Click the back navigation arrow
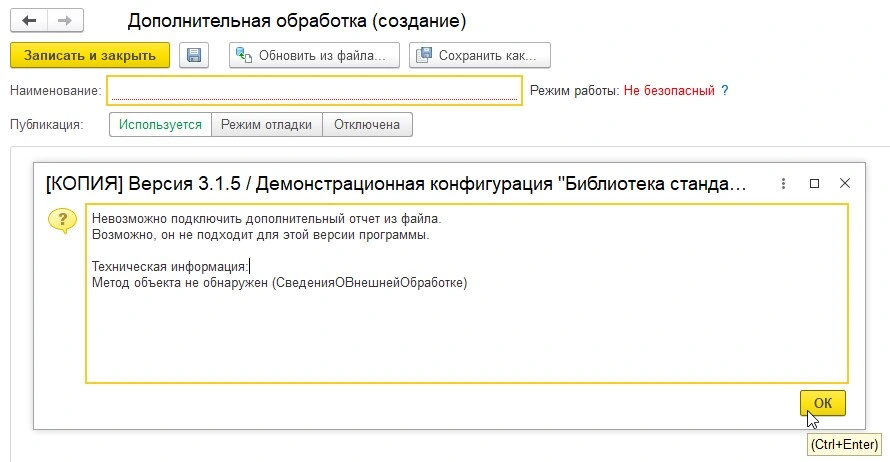This screenshot has height=462, width=890. point(29,20)
